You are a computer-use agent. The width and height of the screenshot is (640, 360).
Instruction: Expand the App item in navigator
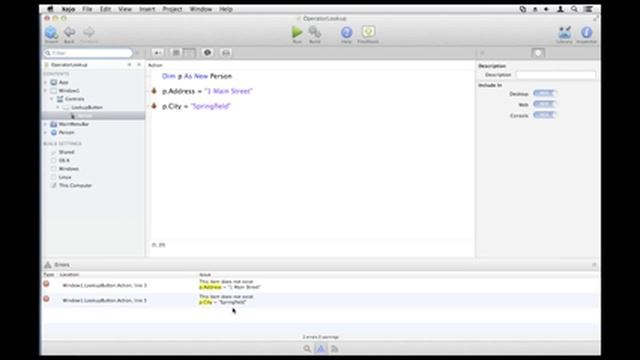[46, 82]
